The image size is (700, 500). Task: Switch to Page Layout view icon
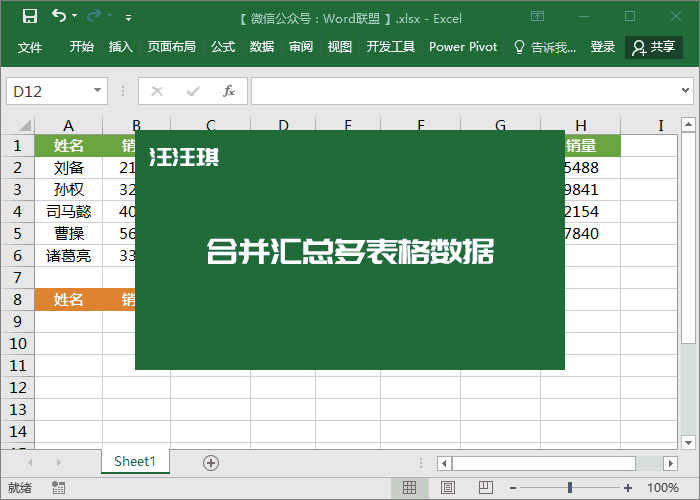(x=448, y=488)
